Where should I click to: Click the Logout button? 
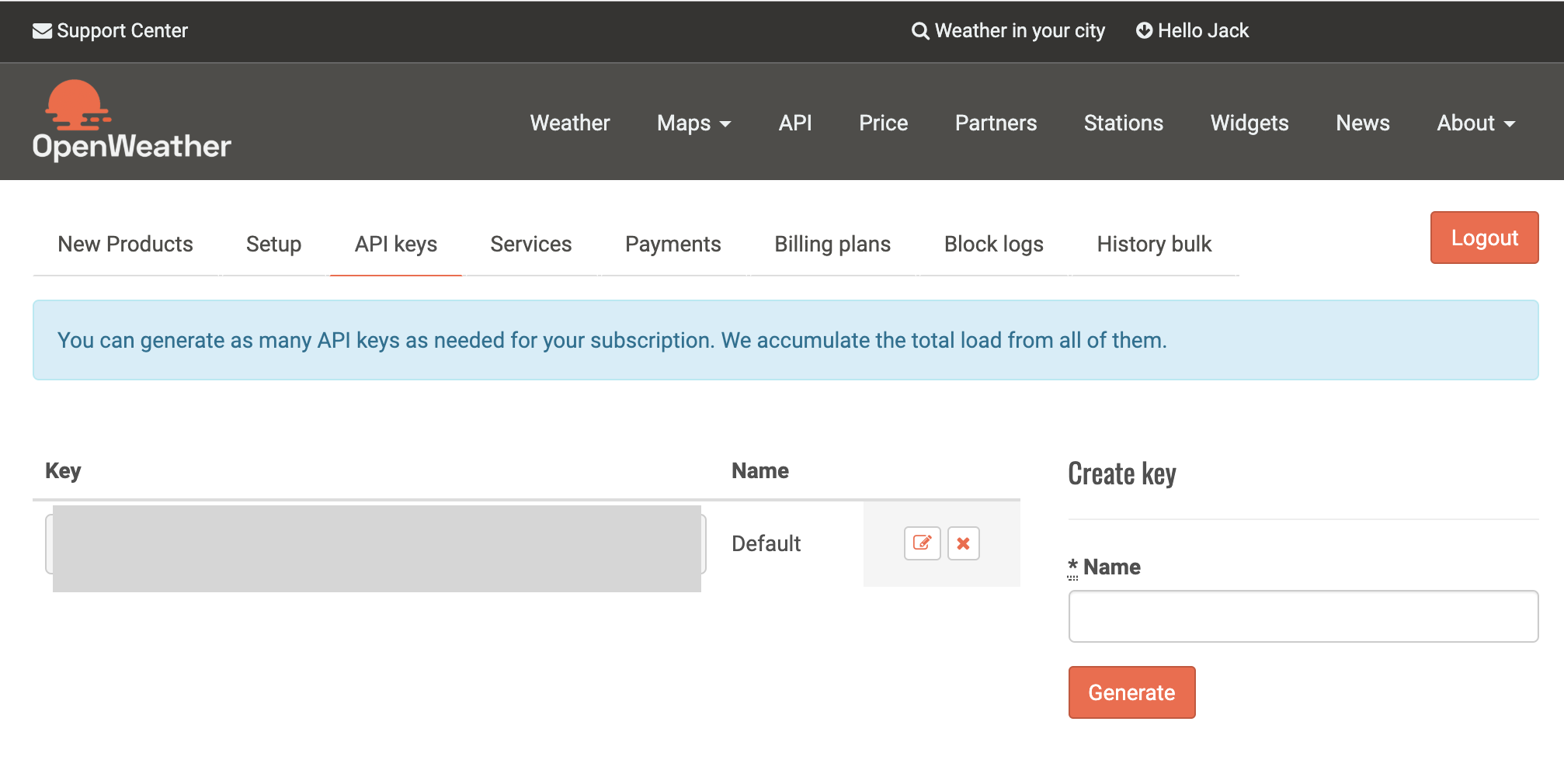[x=1484, y=238]
